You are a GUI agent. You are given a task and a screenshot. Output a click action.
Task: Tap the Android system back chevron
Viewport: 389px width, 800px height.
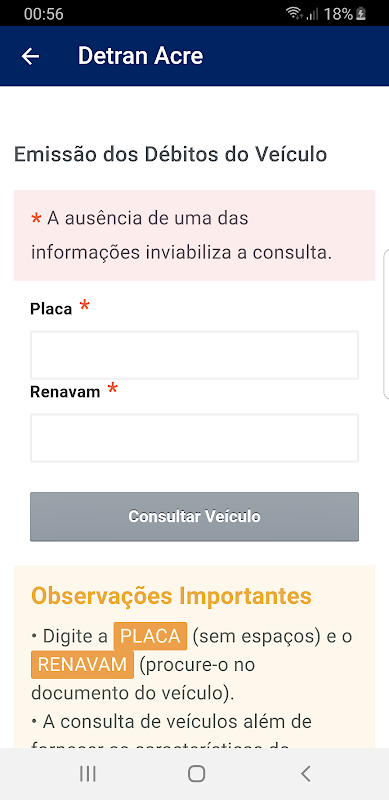(x=305, y=774)
